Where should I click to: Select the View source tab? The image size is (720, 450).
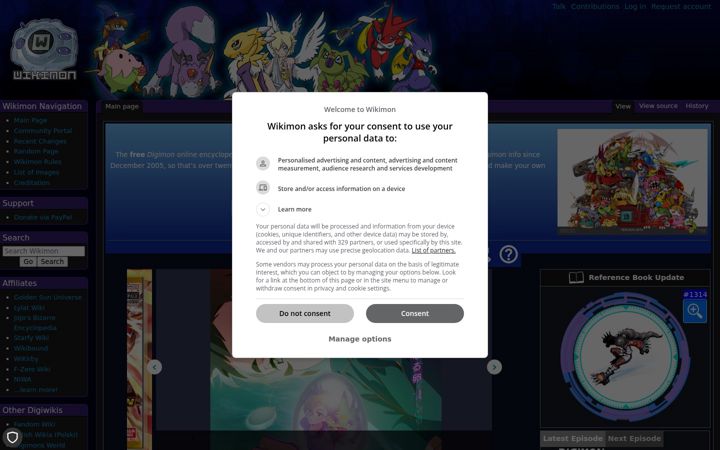coord(658,106)
